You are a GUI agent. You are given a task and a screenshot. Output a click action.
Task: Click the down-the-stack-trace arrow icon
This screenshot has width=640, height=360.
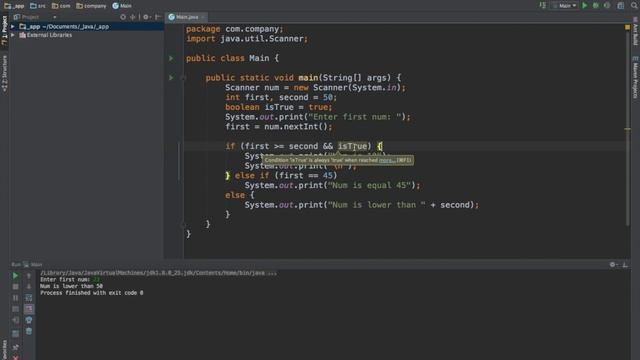[29, 287]
